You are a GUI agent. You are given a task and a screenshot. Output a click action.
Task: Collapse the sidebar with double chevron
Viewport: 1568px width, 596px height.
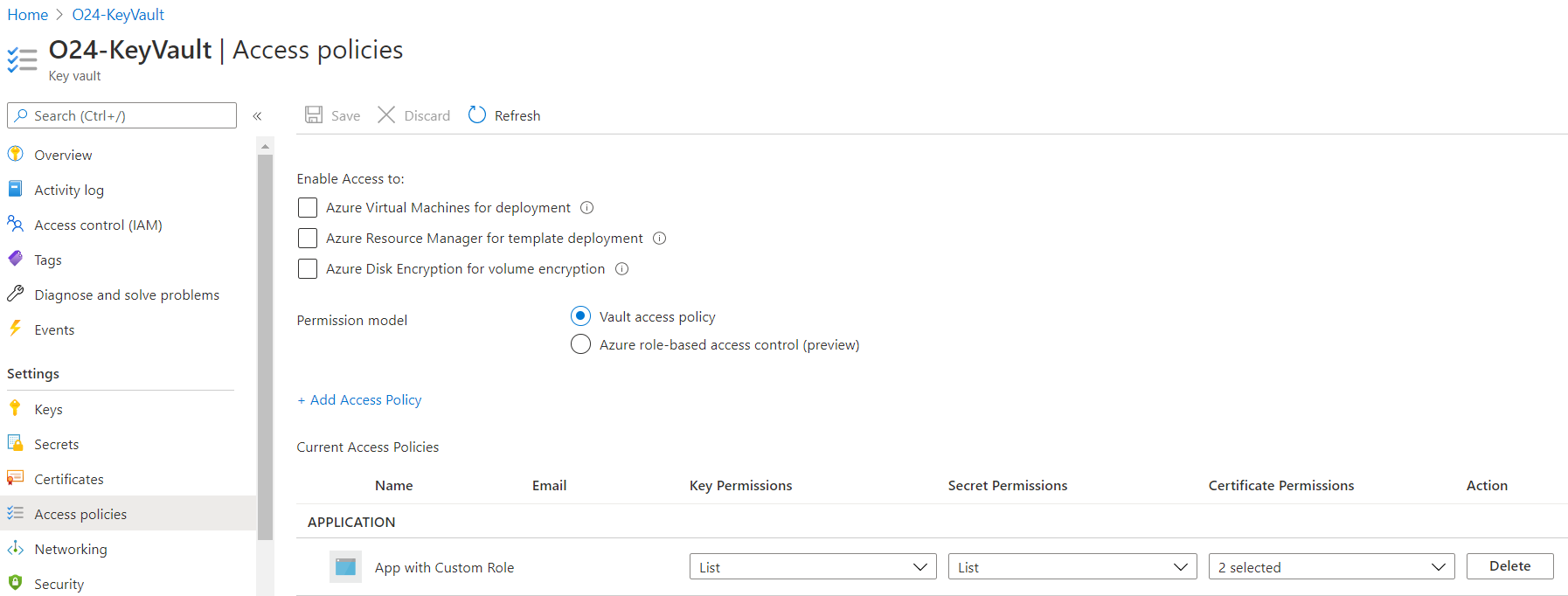(x=257, y=116)
